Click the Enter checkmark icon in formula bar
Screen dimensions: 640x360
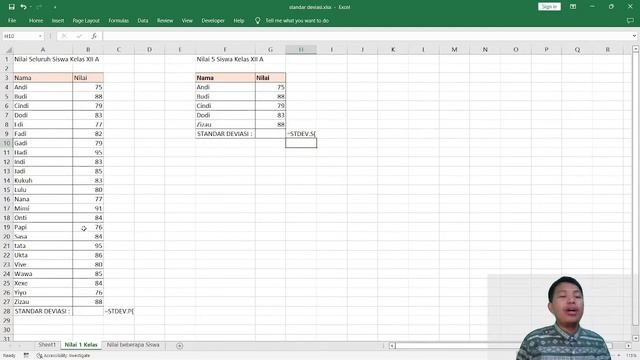point(79,36)
